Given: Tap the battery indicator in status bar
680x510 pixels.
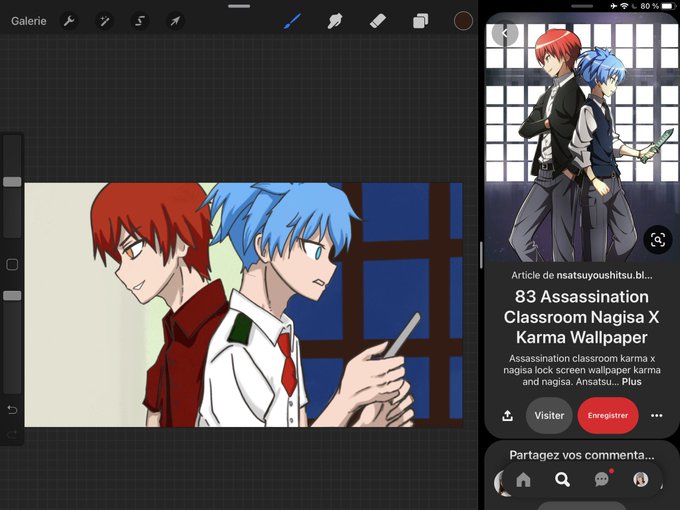Looking at the screenshot, I should coord(666,6).
